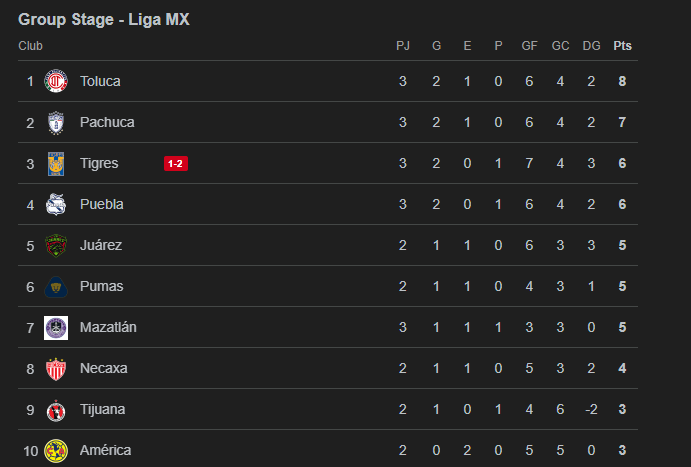Click the red 1-2 live score badge

click(x=176, y=163)
